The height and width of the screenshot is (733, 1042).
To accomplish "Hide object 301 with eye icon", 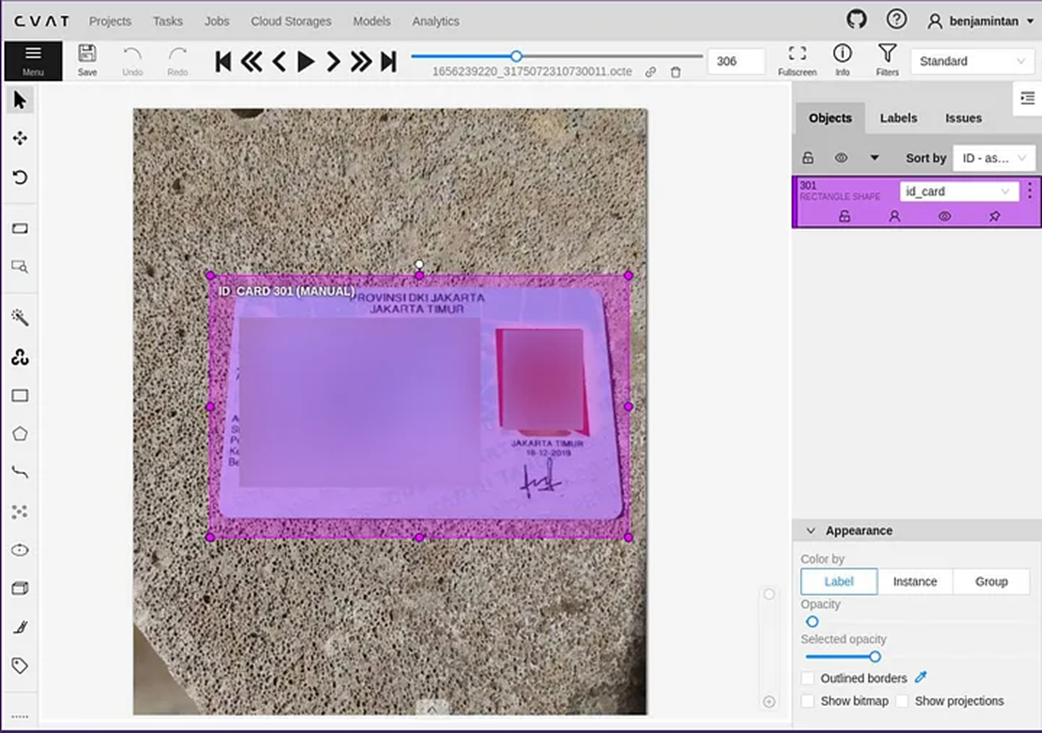I will tap(944, 216).
